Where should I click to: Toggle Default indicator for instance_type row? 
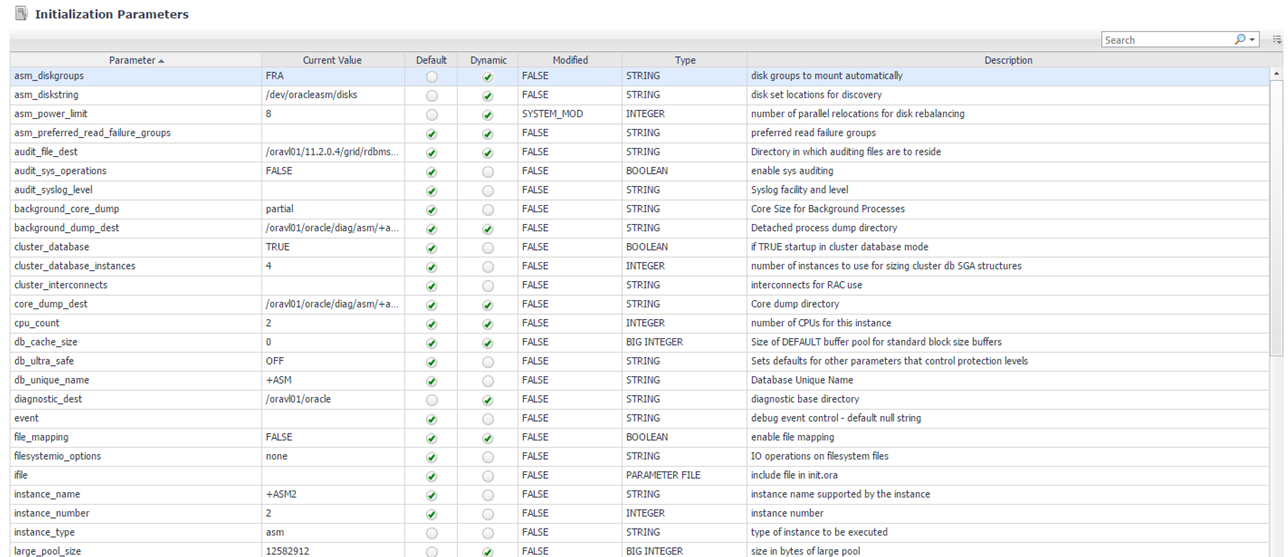point(431,532)
